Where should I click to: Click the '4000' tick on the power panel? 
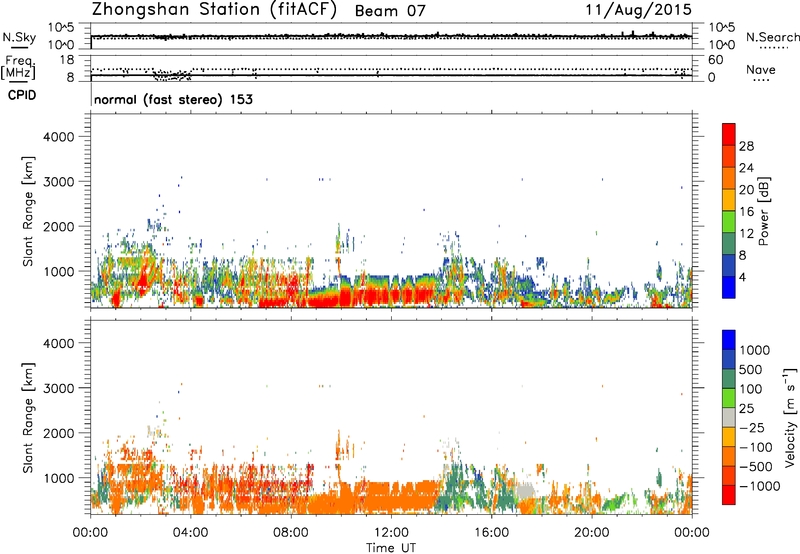click(x=58, y=137)
